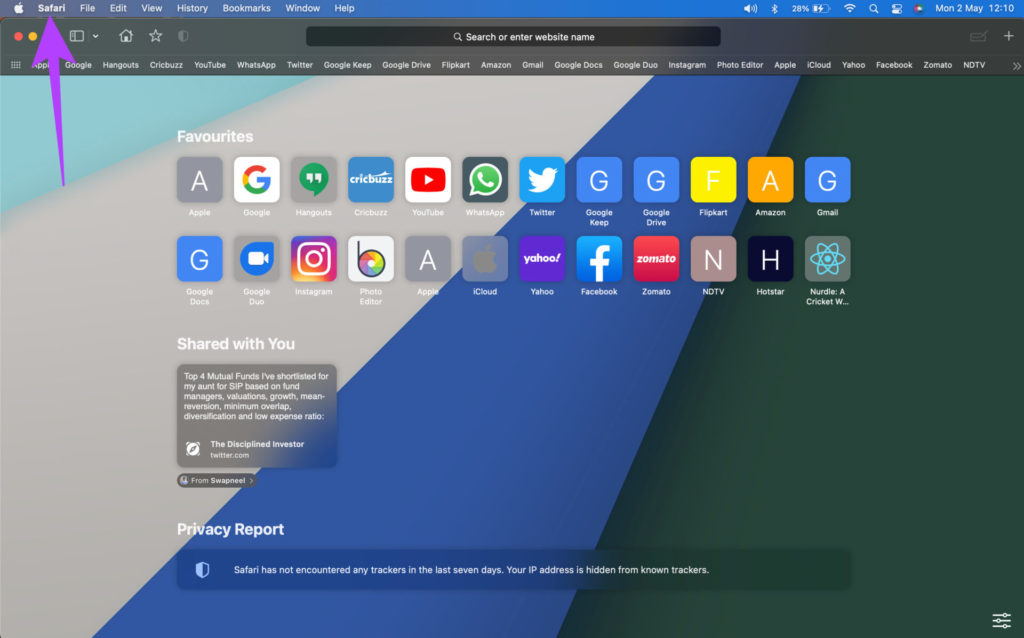Open Flipkart link in Favourites bar
Screen dimensions: 1024x638
(x=455, y=65)
